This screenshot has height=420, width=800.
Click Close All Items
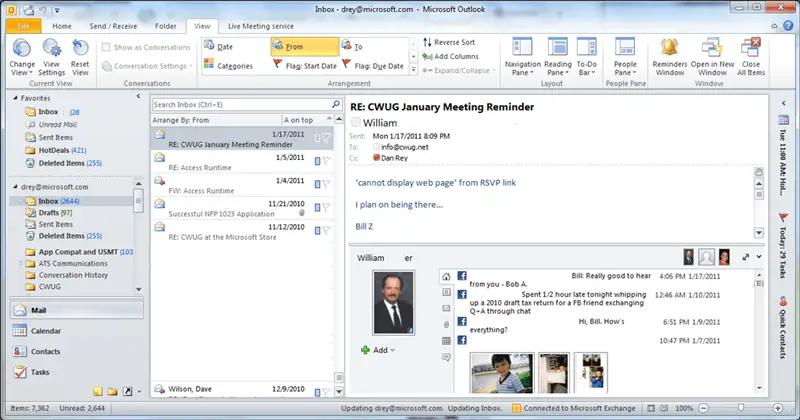[751, 57]
